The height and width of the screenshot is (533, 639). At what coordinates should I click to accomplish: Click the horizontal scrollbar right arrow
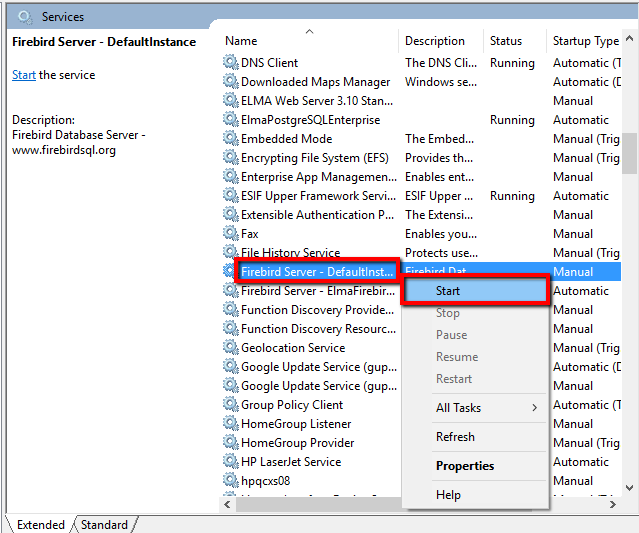[613, 504]
